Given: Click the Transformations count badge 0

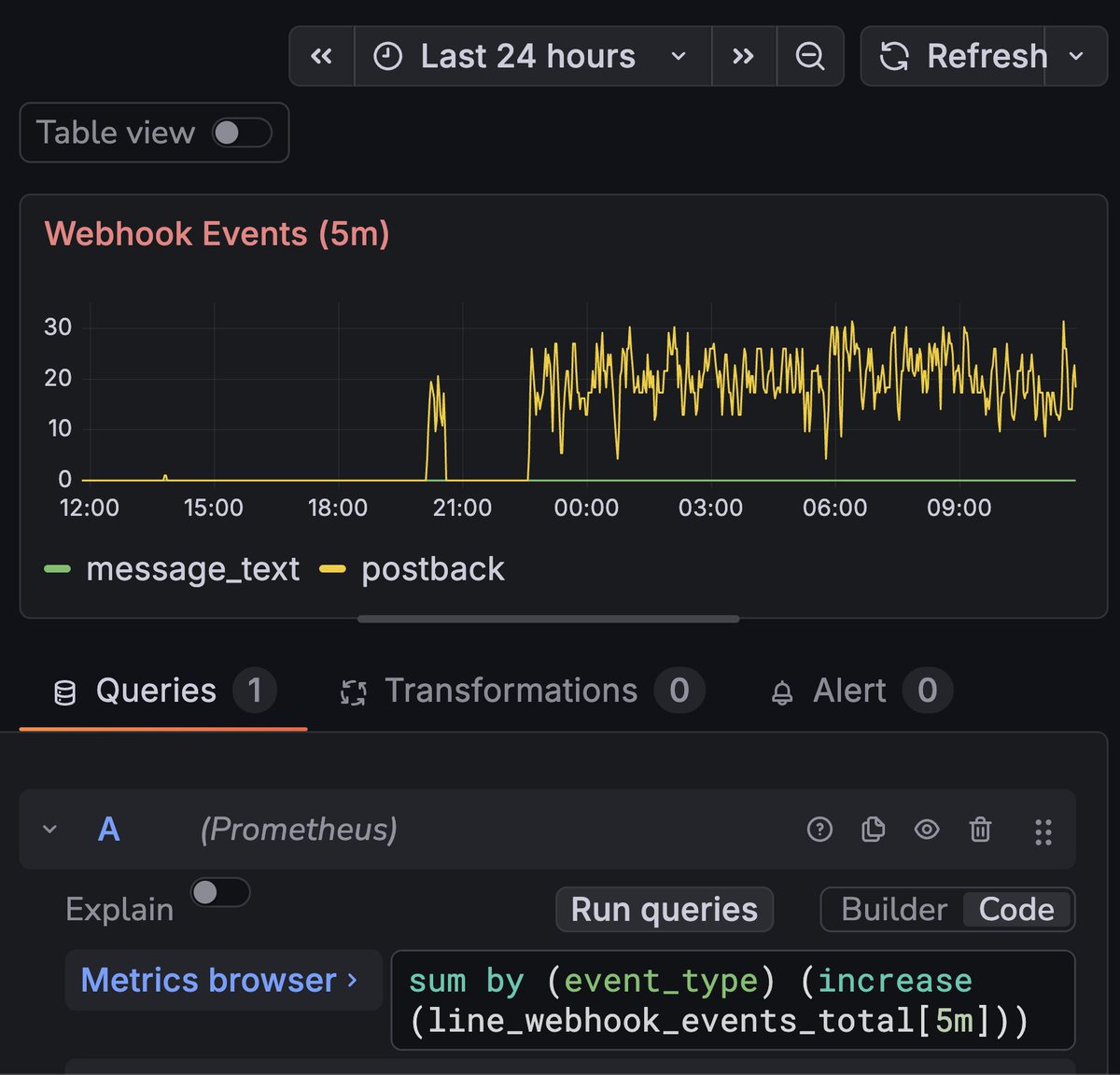Looking at the screenshot, I should point(679,691).
